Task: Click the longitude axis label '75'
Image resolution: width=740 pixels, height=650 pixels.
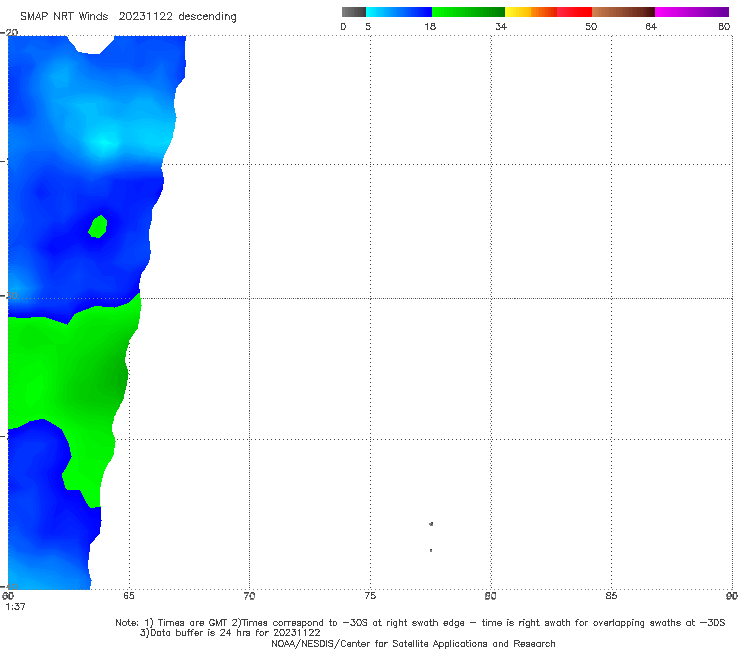Action: point(370,596)
